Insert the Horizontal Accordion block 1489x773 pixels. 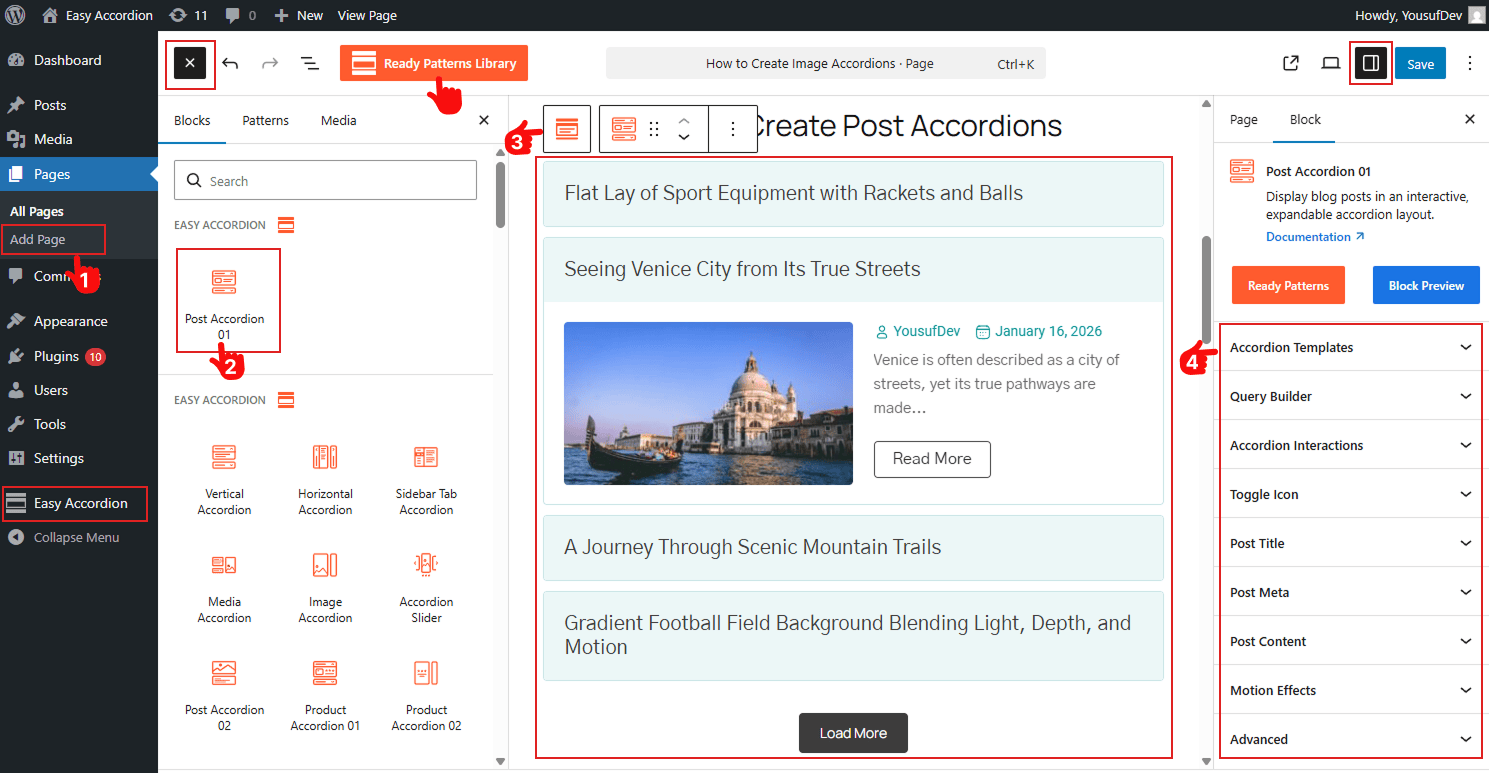[325, 481]
